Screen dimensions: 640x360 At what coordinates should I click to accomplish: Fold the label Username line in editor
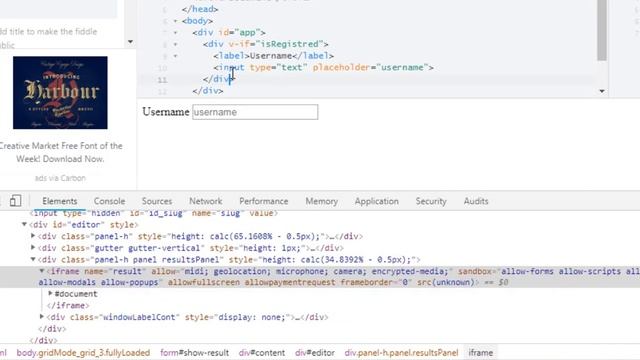[176, 56]
